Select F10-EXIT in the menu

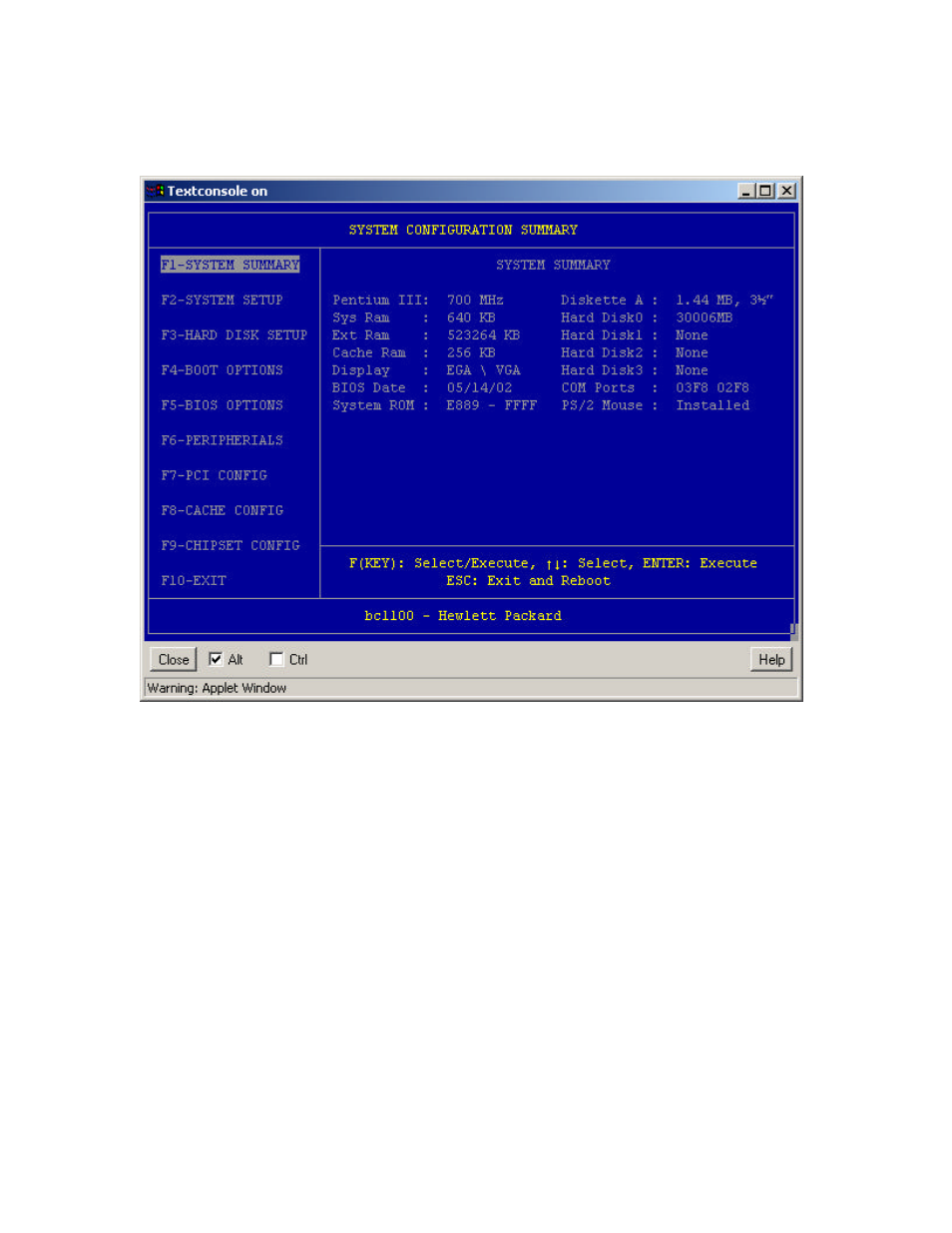click(x=194, y=580)
